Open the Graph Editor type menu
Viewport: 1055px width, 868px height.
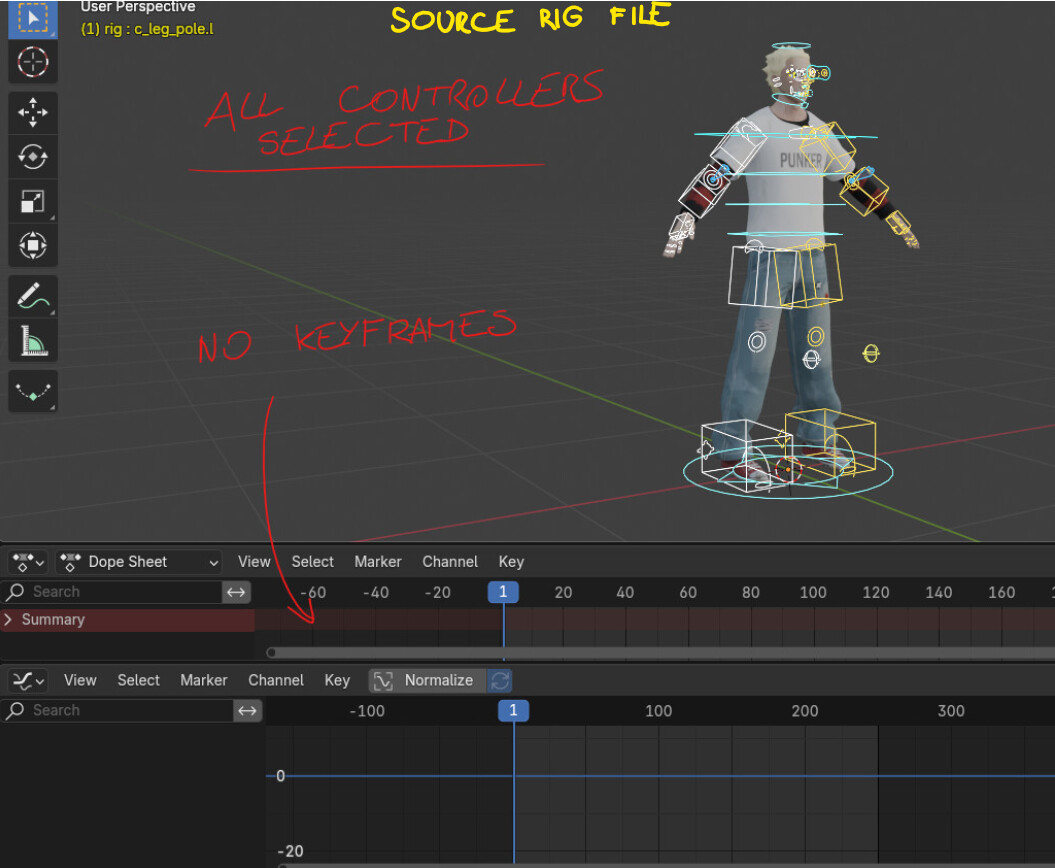pos(28,680)
